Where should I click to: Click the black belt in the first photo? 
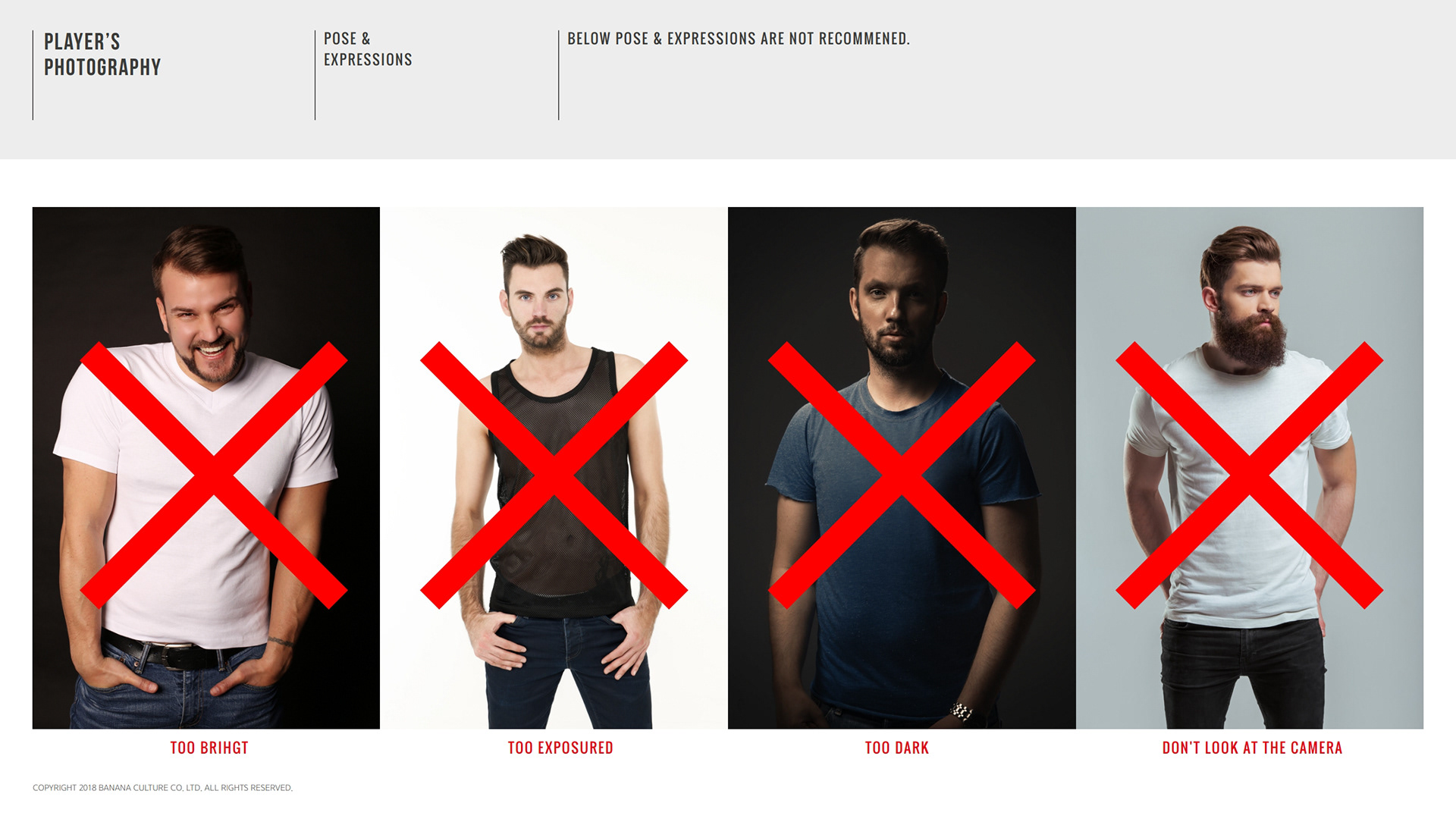pyautogui.click(x=174, y=652)
